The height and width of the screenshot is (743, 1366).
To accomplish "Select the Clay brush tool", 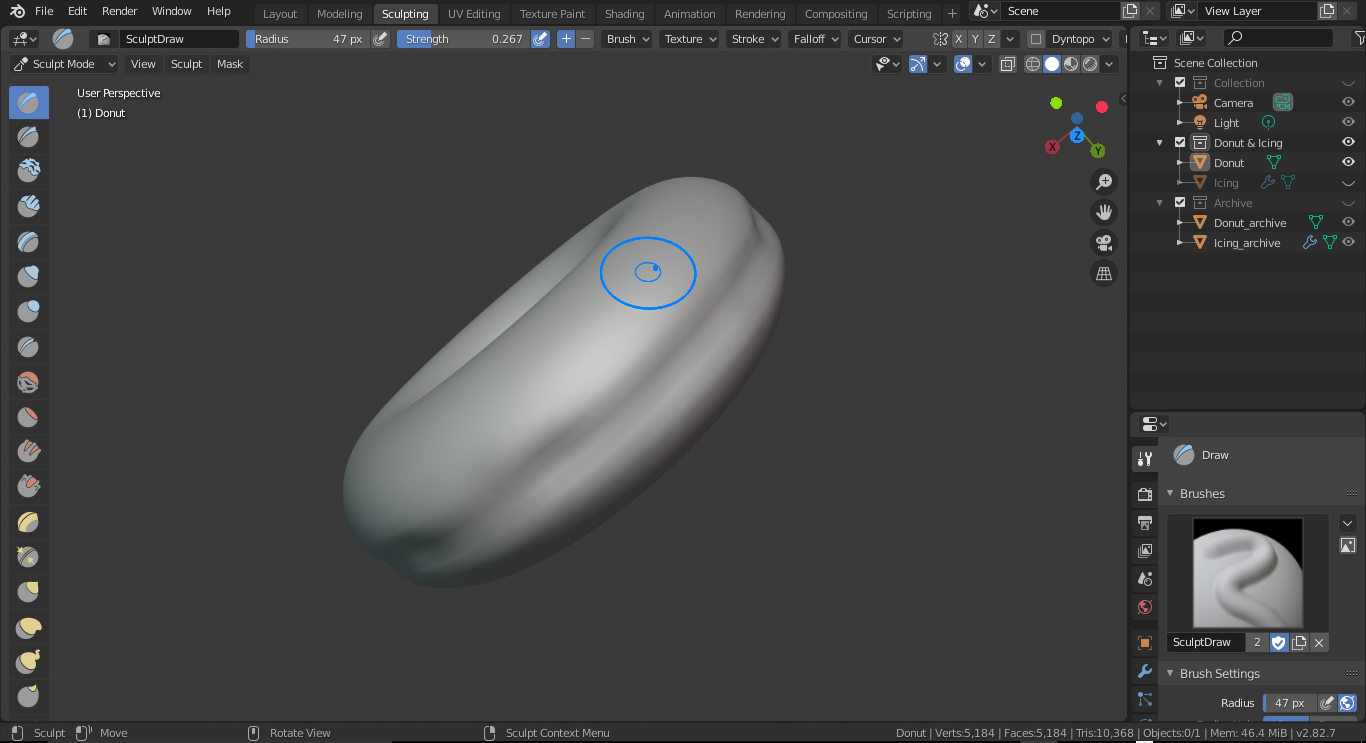I will (29, 172).
